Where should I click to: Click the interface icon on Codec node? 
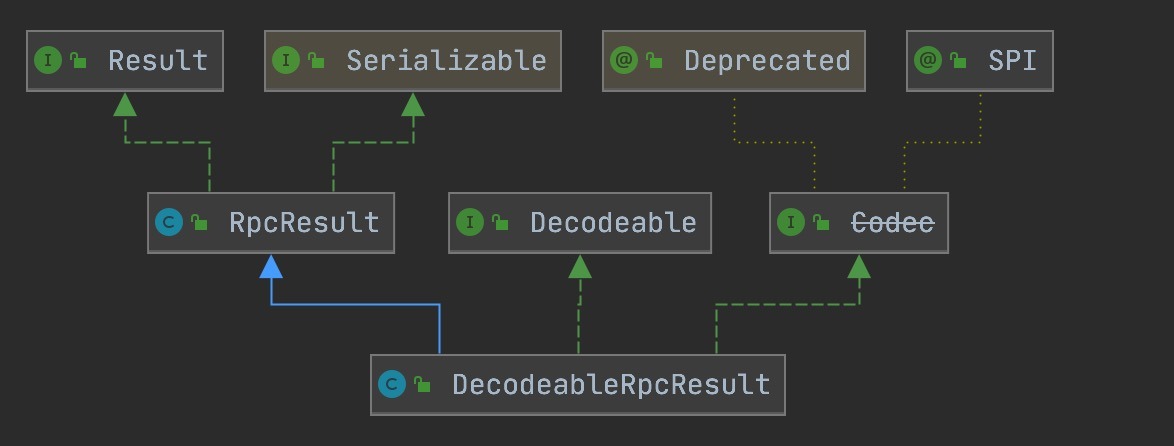pyautogui.click(x=791, y=222)
